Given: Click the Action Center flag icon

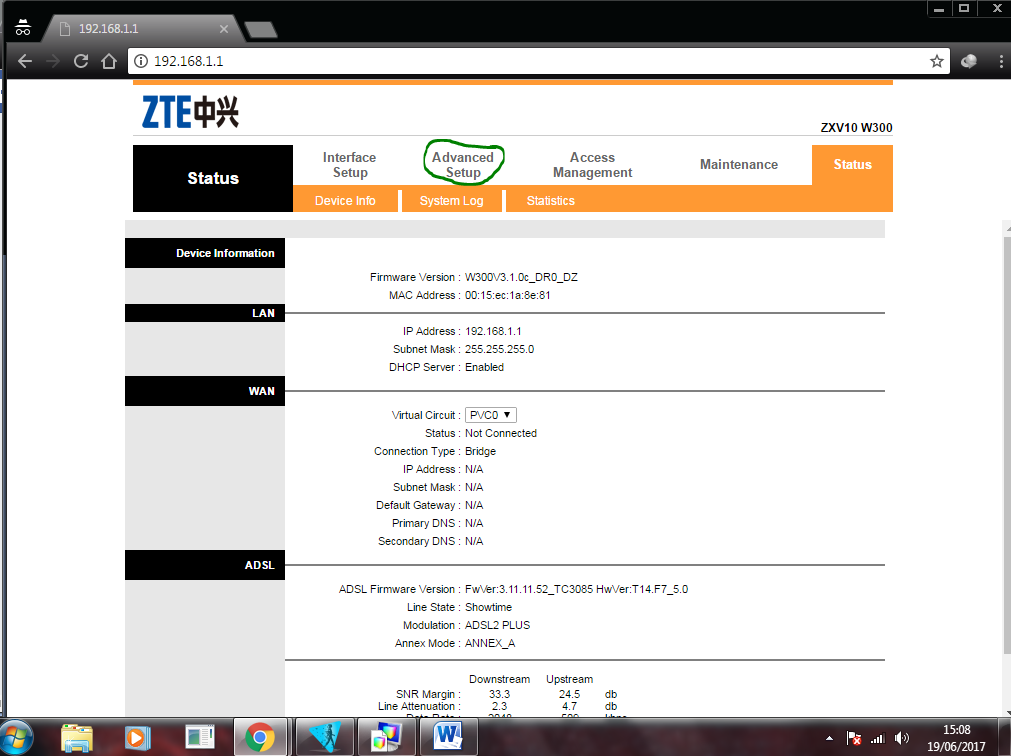Looking at the screenshot, I should point(854,739).
